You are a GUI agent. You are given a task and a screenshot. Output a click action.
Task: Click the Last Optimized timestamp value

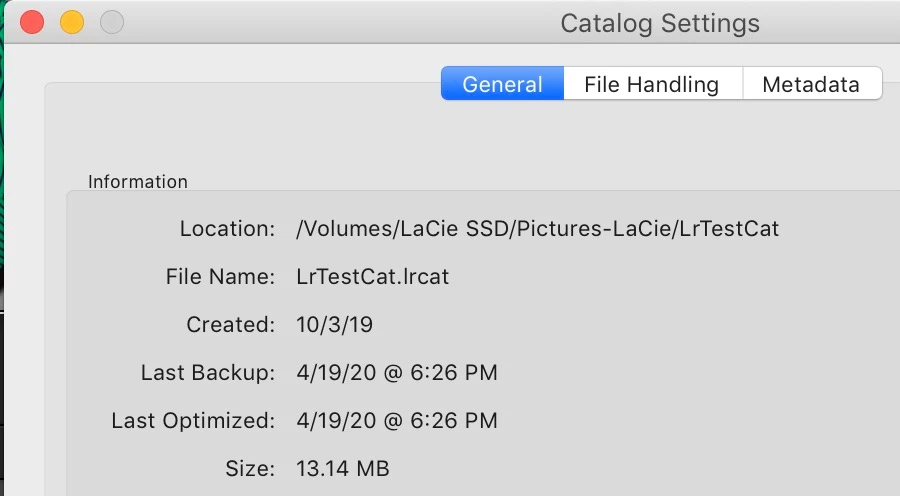(397, 421)
